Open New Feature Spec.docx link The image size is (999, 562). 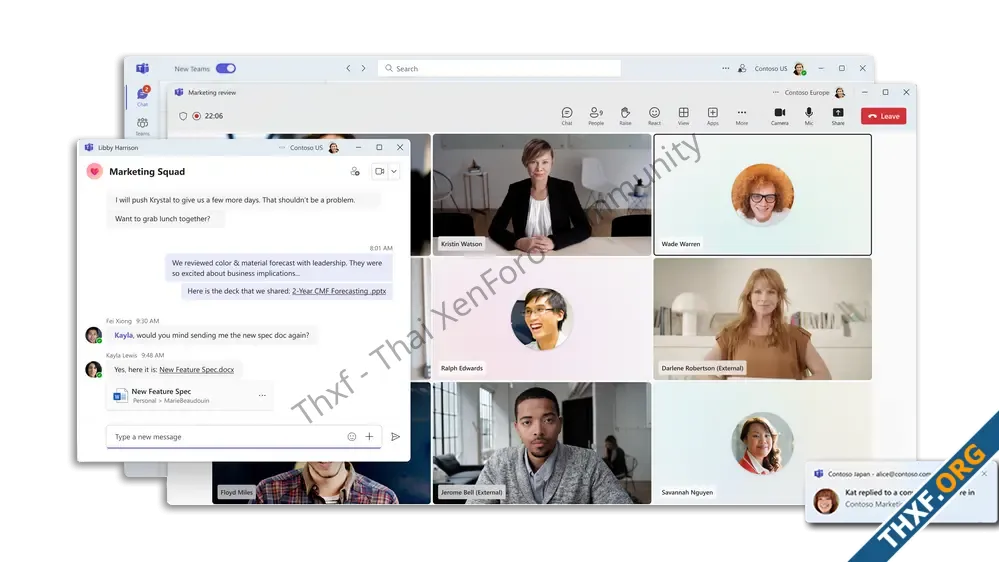pyautogui.click(x=196, y=370)
